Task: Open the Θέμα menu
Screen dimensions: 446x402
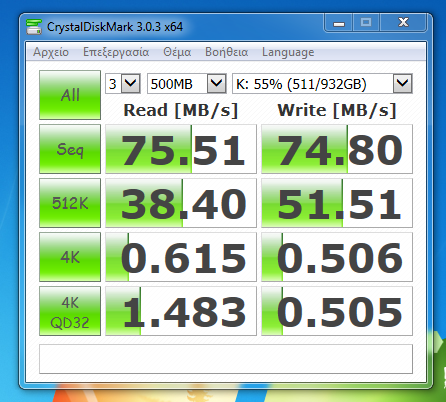Action: (x=177, y=52)
